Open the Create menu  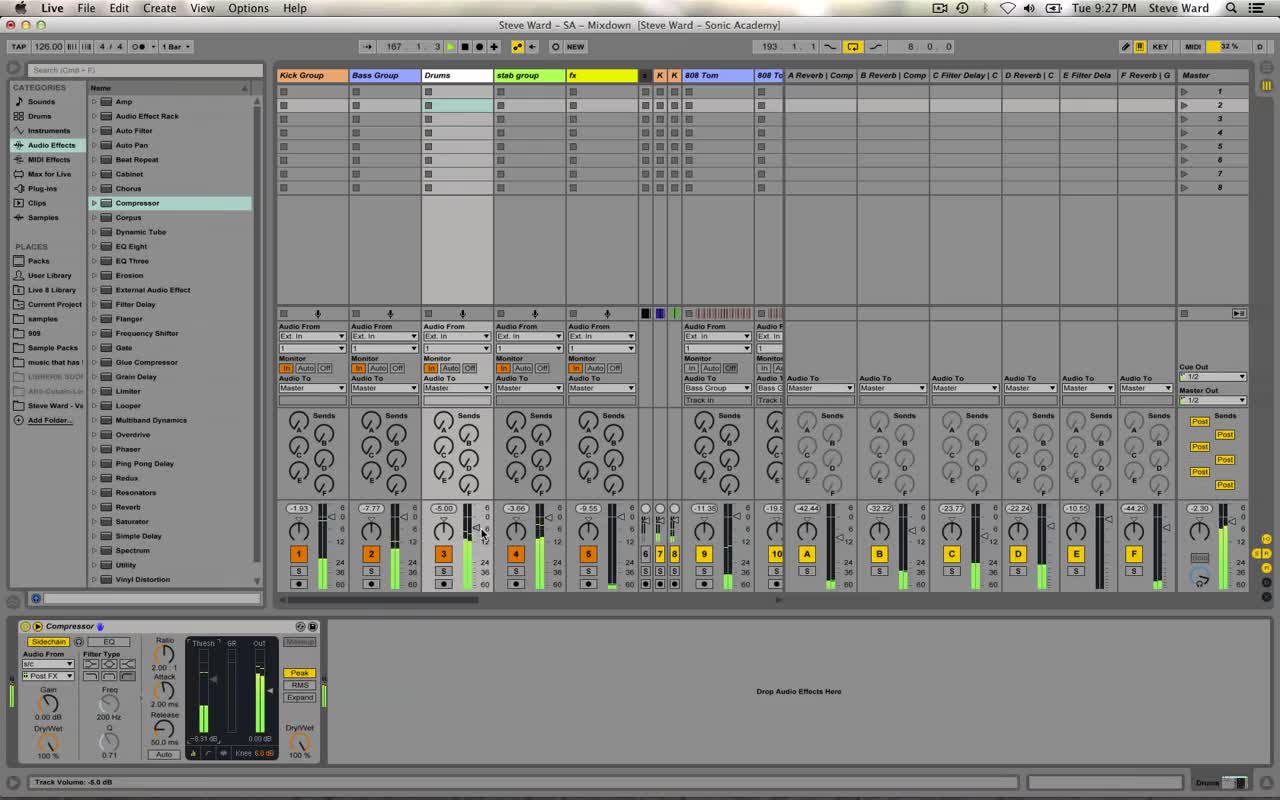pyautogui.click(x=159, y=8)
